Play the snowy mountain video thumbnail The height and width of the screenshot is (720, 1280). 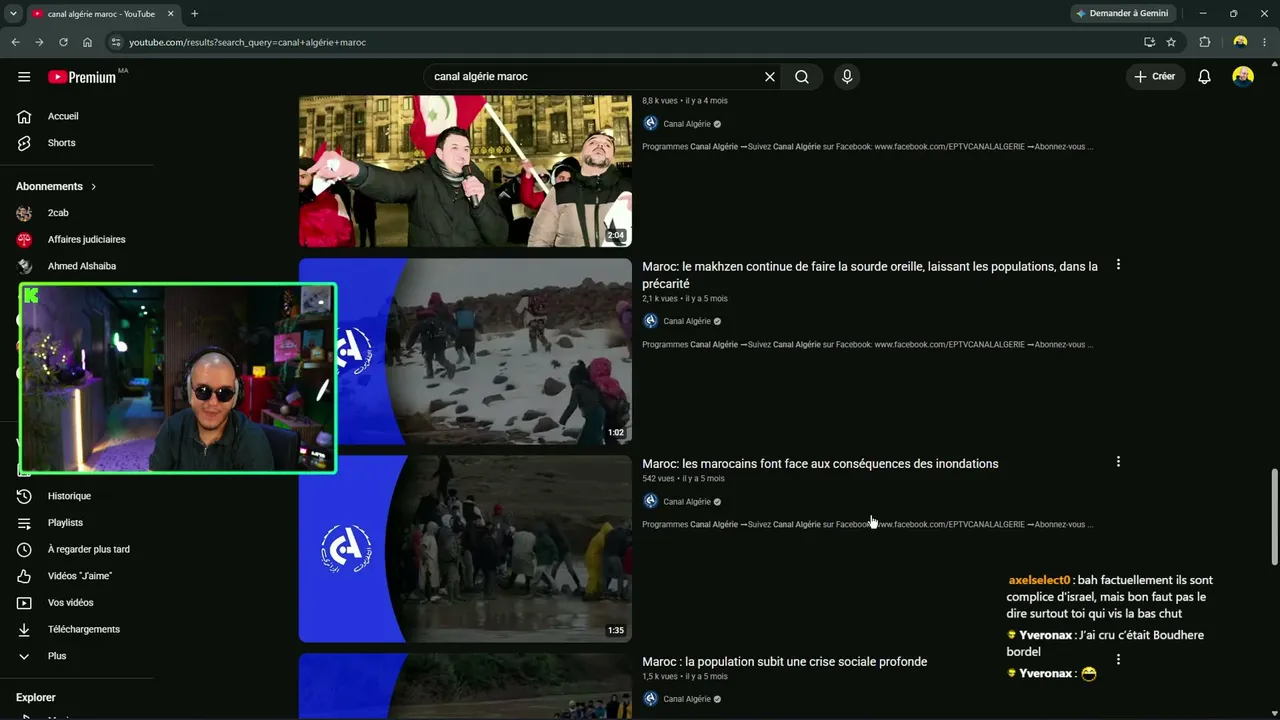(x=465, y=351)
